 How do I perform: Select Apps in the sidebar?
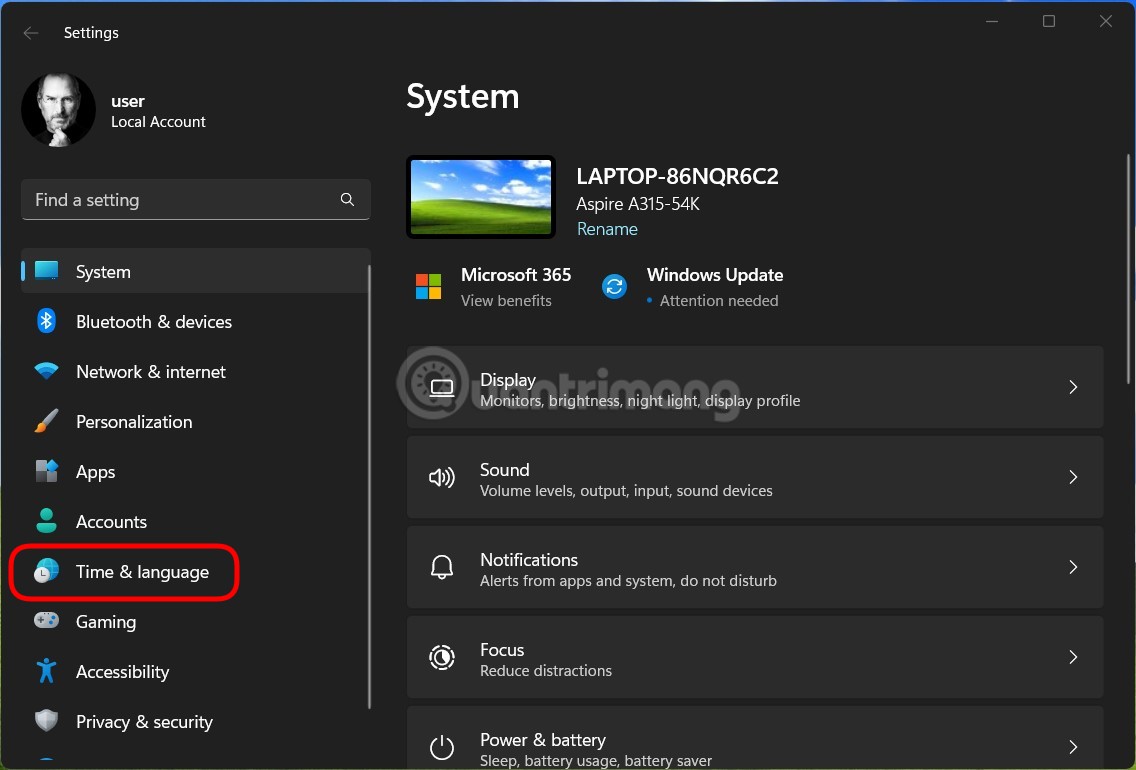tap(196, 471)
